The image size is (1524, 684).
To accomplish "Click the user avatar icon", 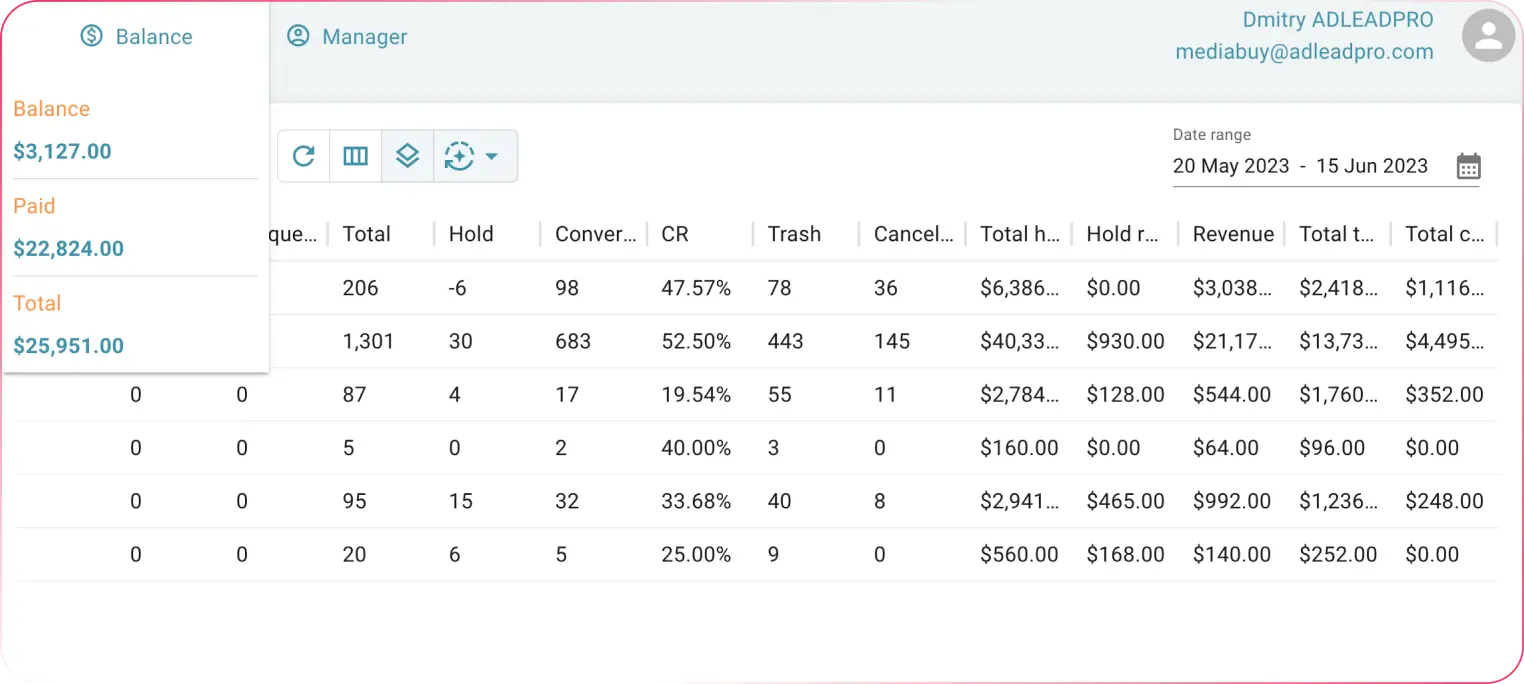I will click(x=1488, y=36).
